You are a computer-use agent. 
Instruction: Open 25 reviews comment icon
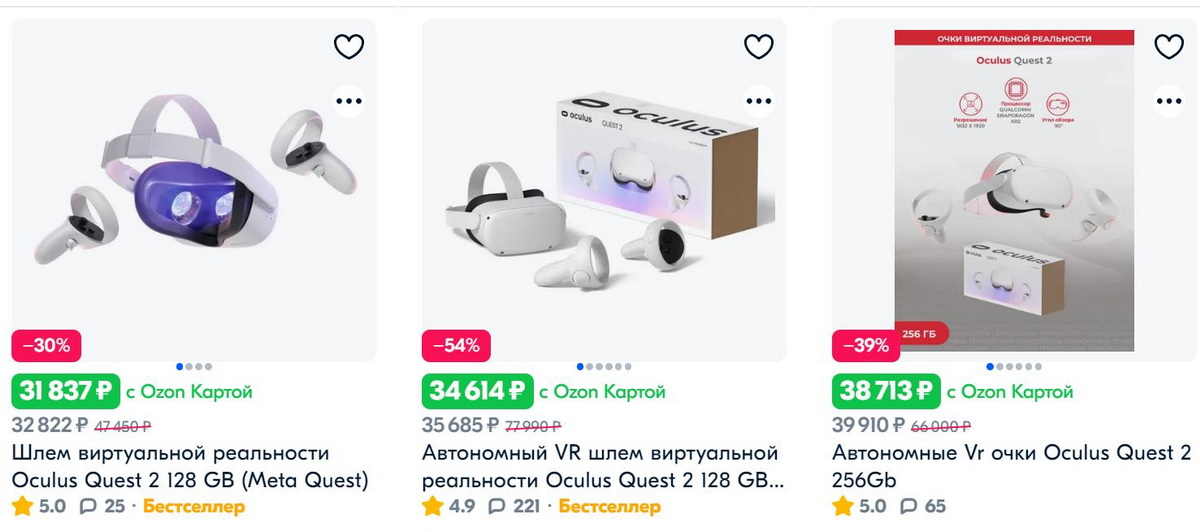tap(88, 506)
